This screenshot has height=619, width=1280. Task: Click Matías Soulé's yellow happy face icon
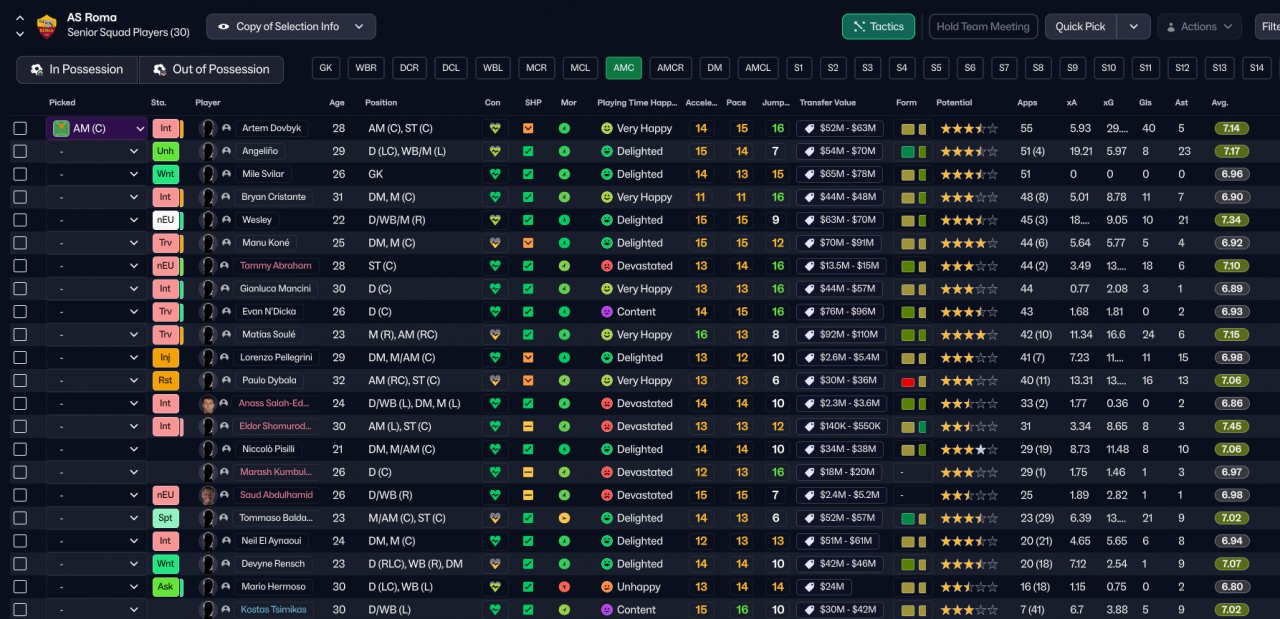click(x=606, y=335)
